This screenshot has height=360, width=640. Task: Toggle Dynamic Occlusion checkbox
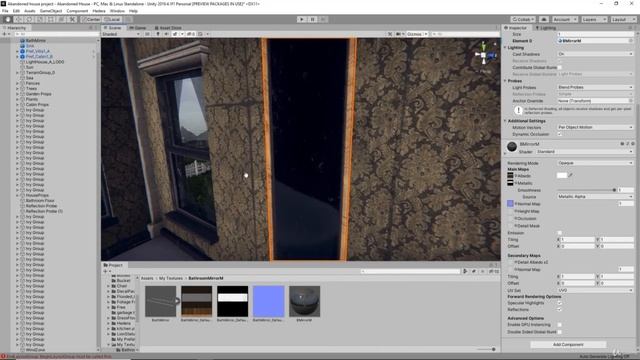(x=560, y=134)
